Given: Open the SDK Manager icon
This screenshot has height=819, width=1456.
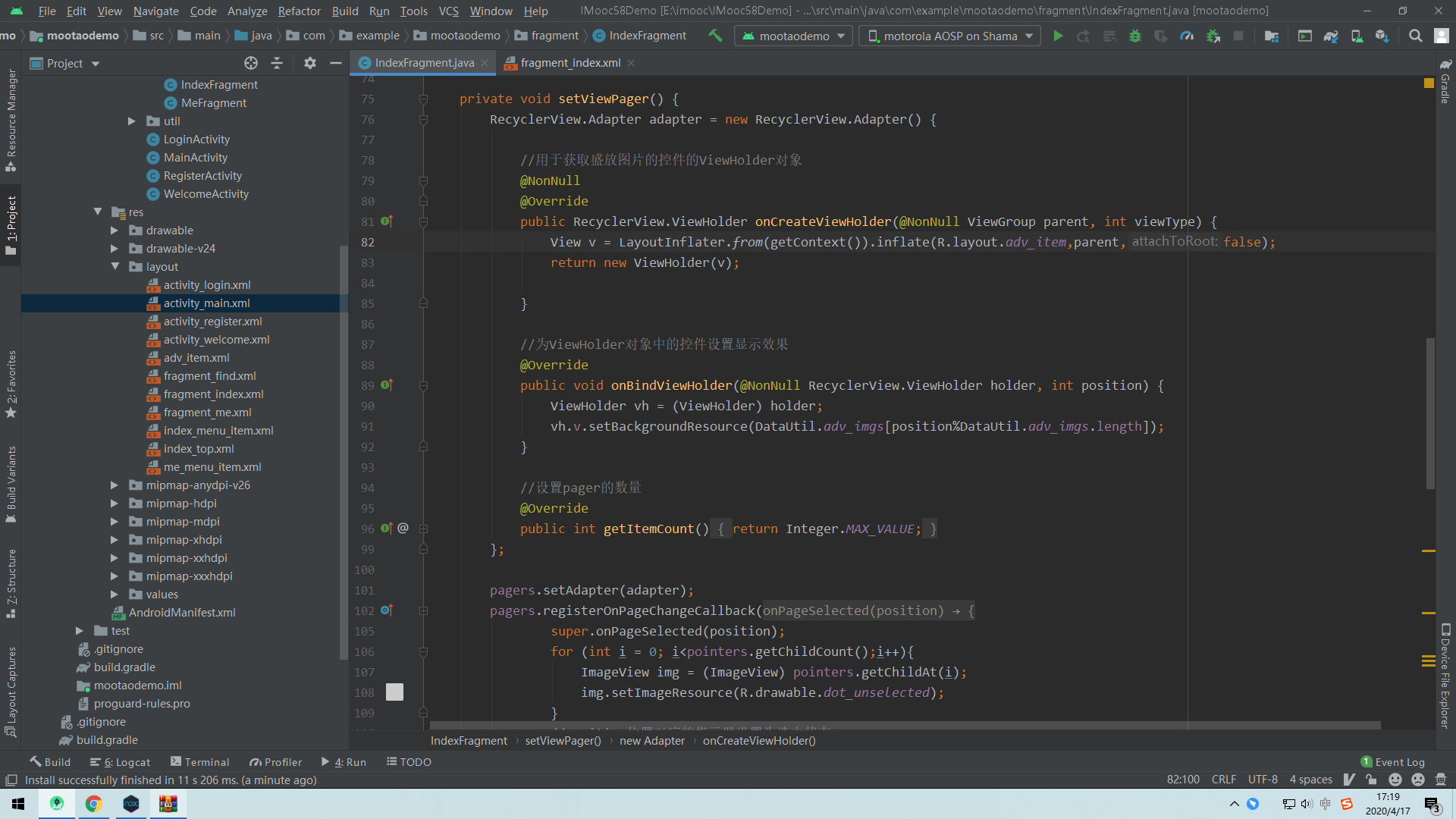Looking at the screenshot, I should point(1382,36).
